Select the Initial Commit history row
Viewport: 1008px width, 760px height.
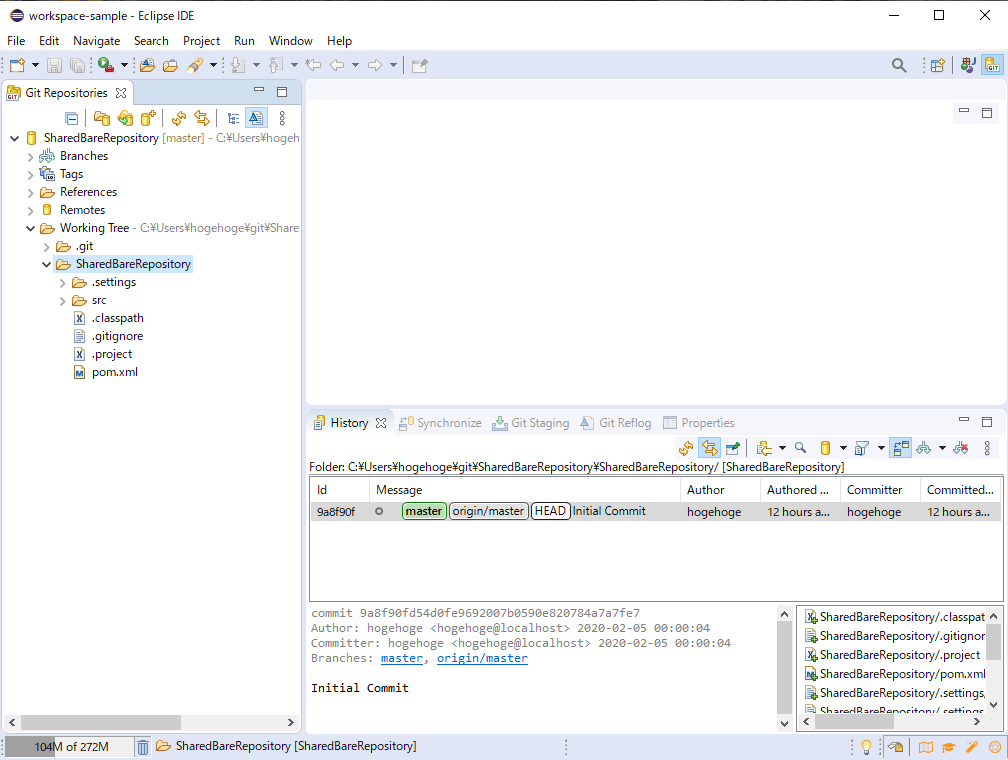click(x=608, y=512)
